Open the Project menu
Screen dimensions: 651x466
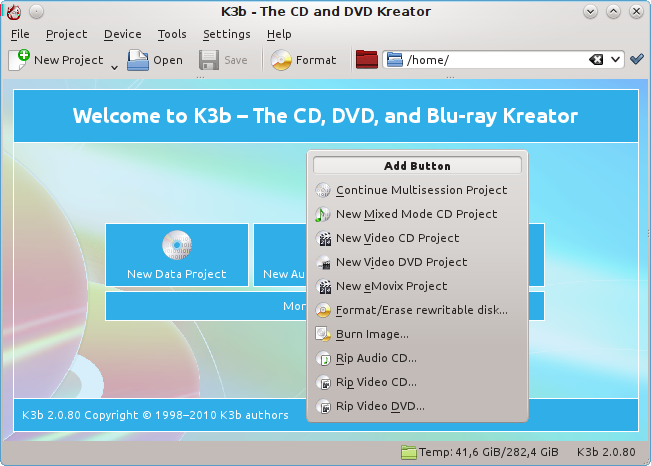66,34
